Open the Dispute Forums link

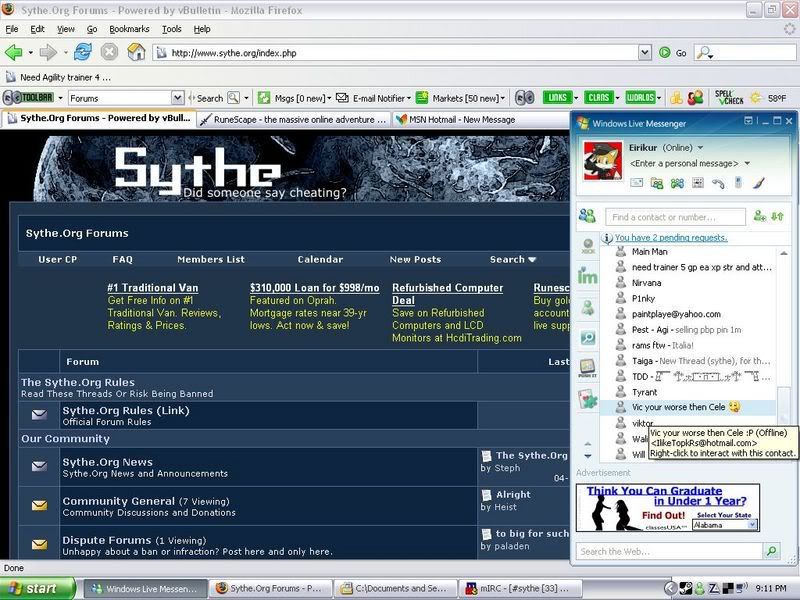click(107, 540)
